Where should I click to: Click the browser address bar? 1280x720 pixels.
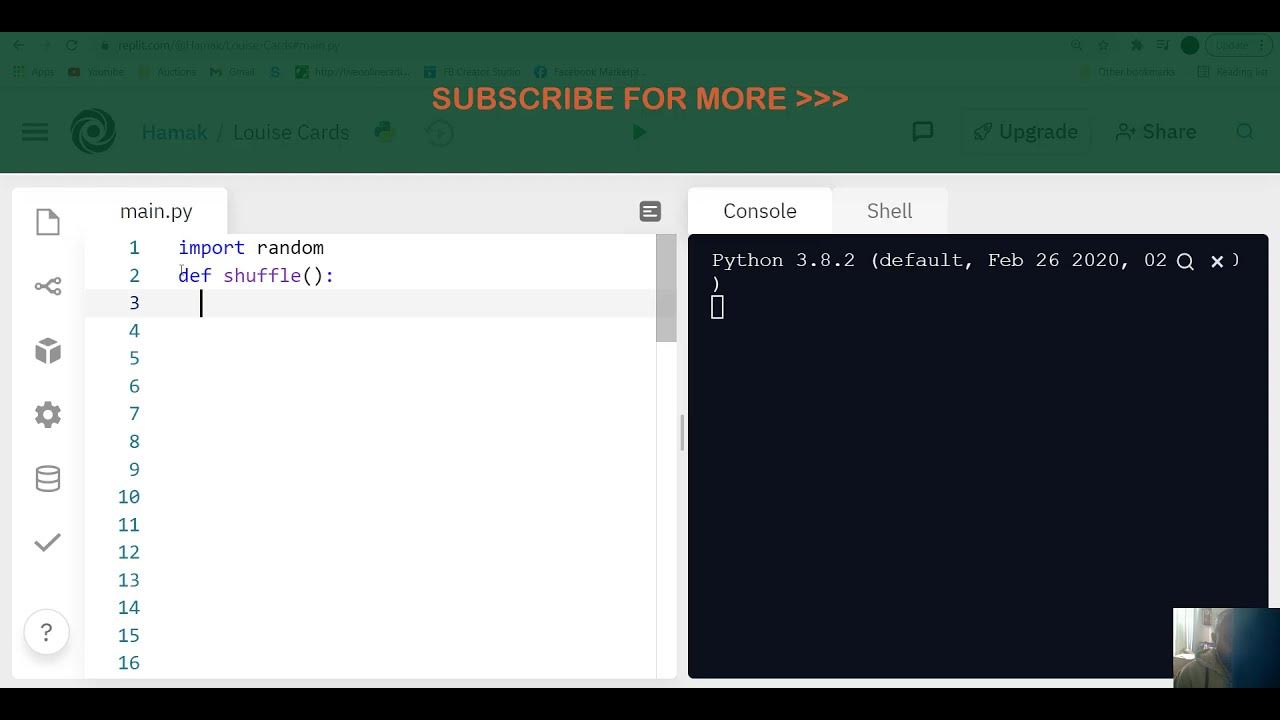tap(580, 45)
